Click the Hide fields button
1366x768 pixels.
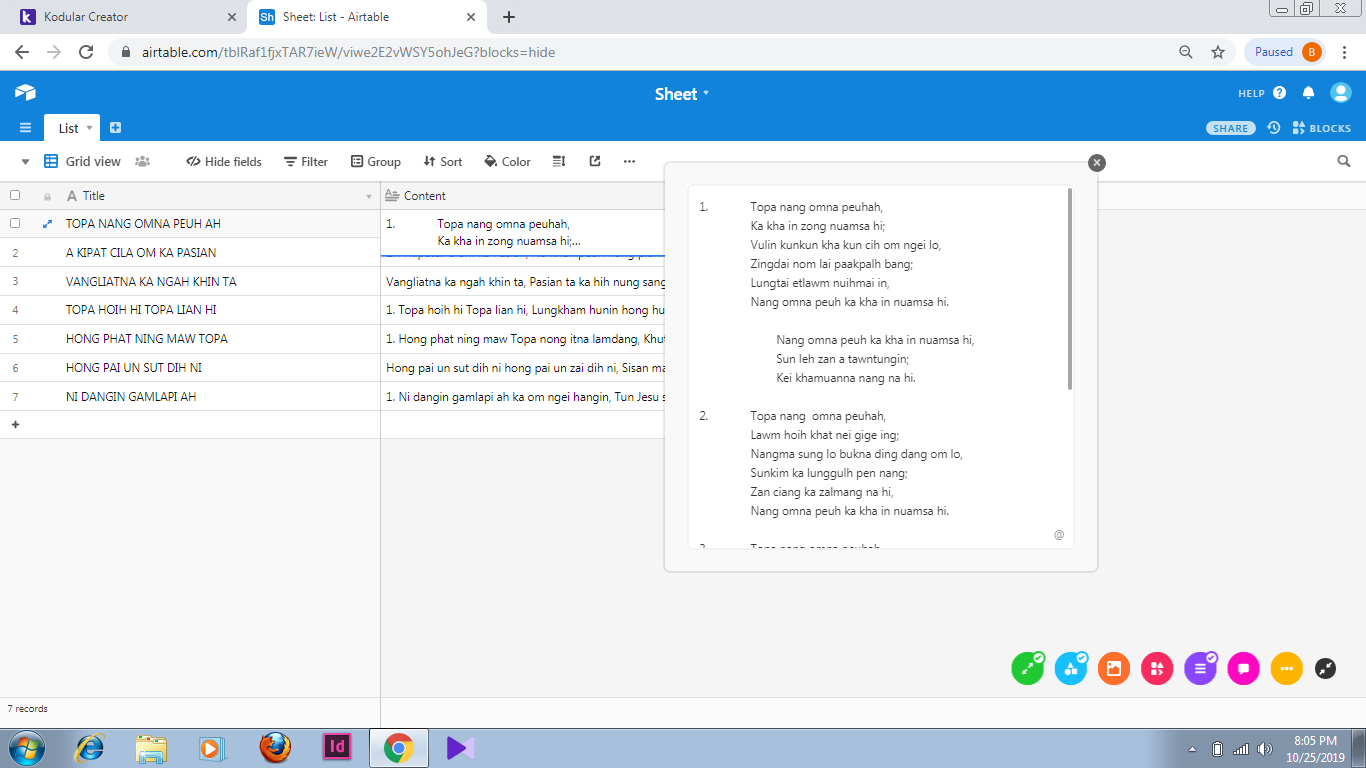[x=223, y=161]
